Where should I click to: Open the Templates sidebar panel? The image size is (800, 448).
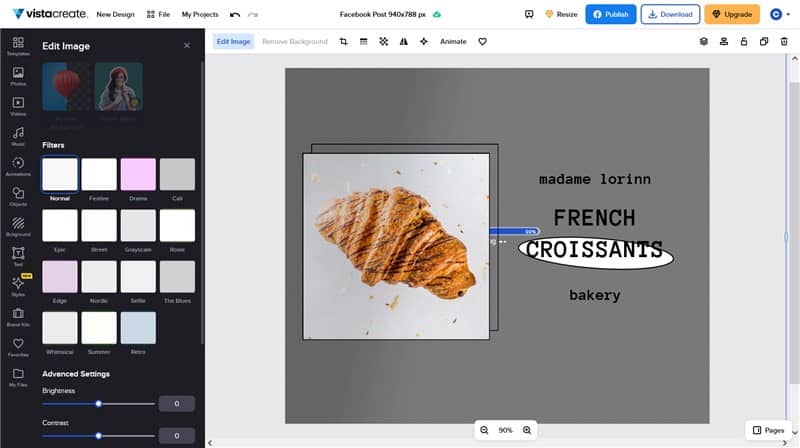tap(18, 46)
